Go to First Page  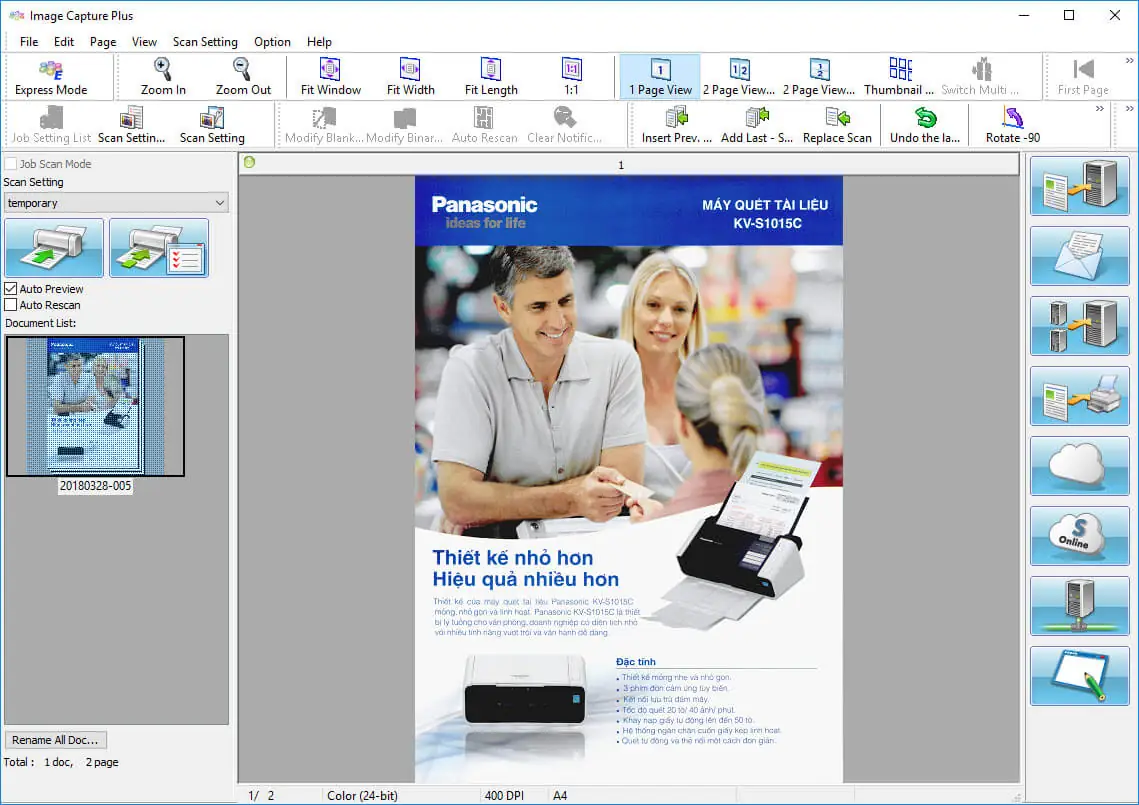[1082, 77]
